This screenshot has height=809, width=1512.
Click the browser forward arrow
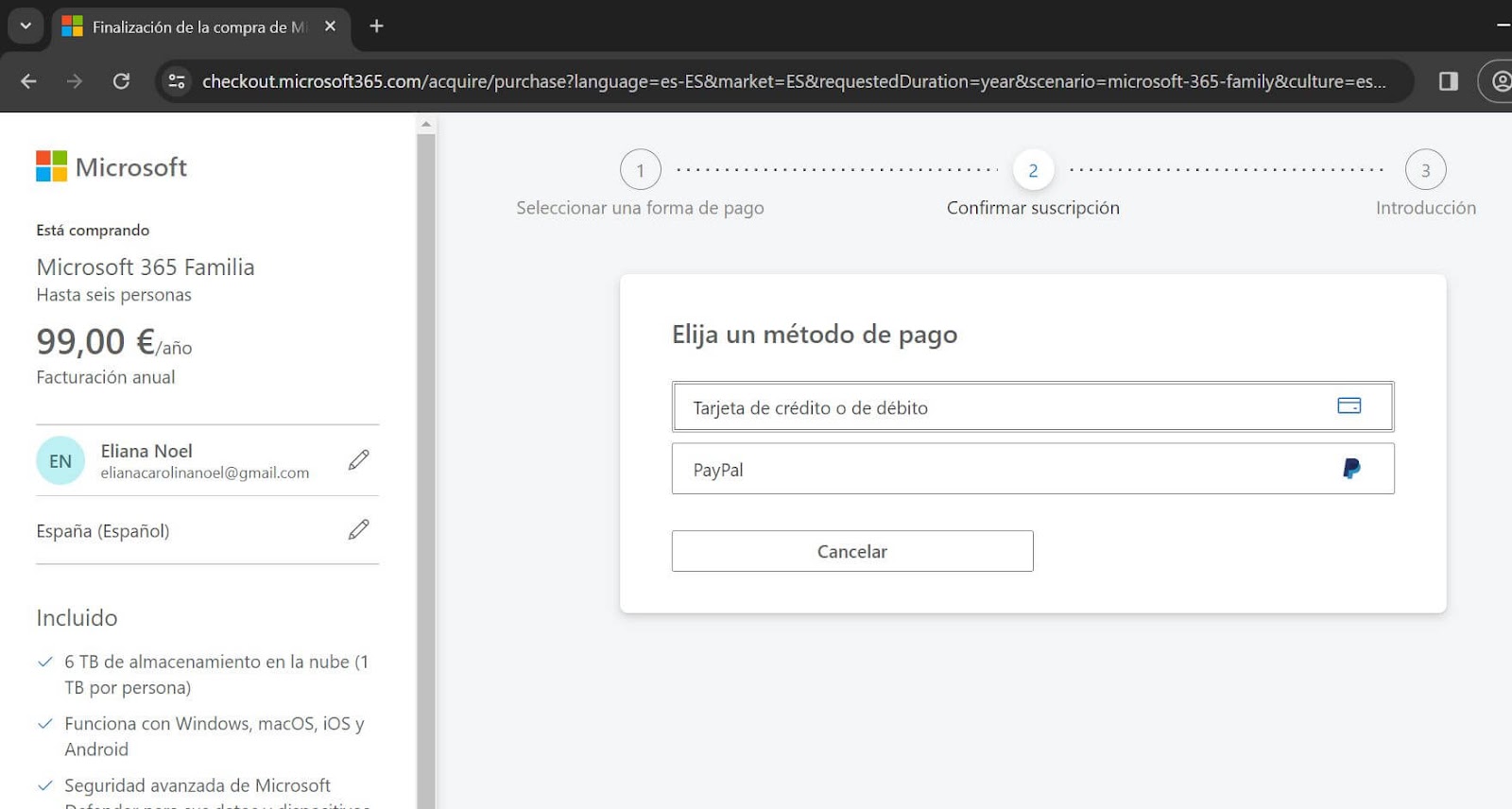75,81
